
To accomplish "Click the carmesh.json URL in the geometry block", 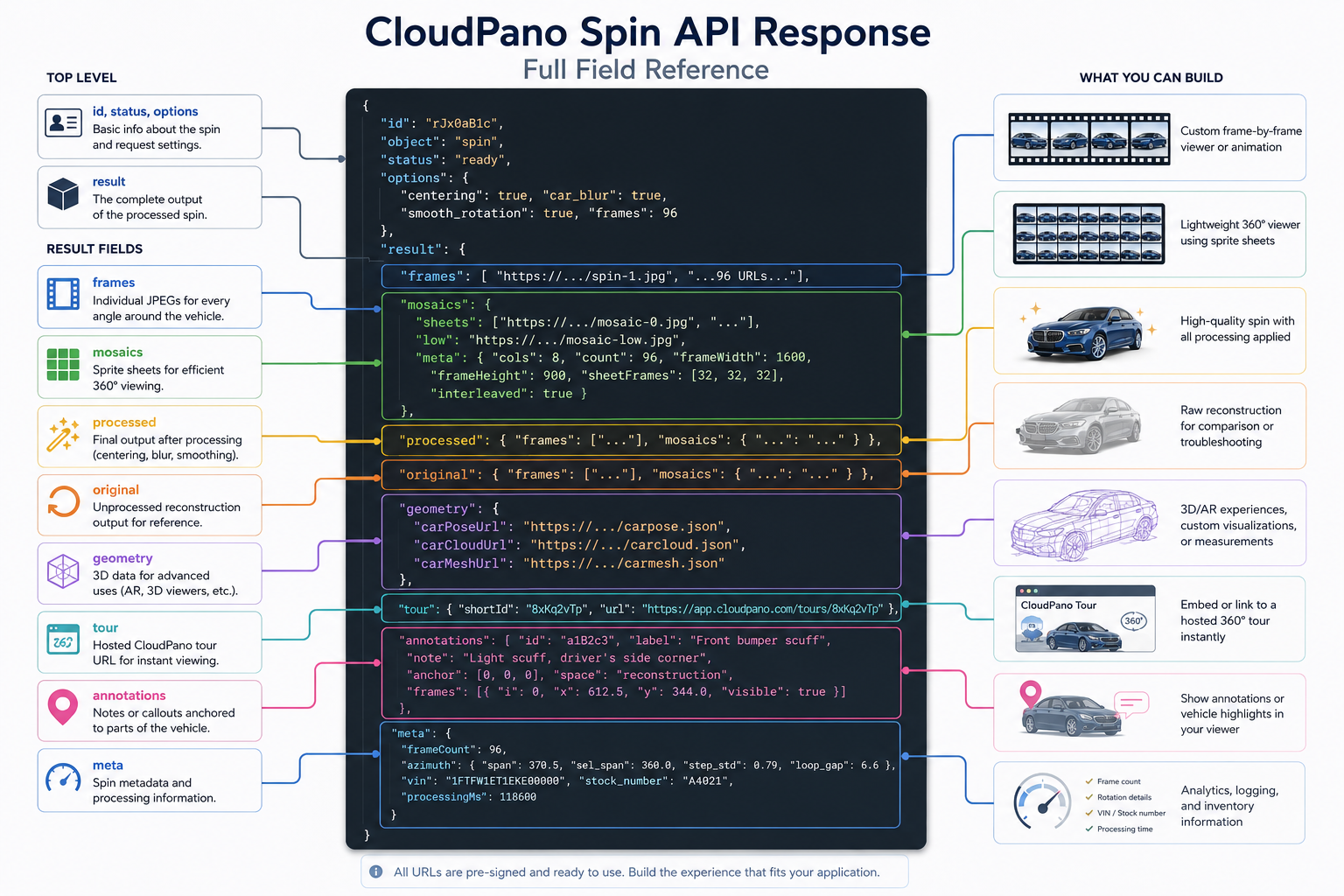I will tap(623, 563).
